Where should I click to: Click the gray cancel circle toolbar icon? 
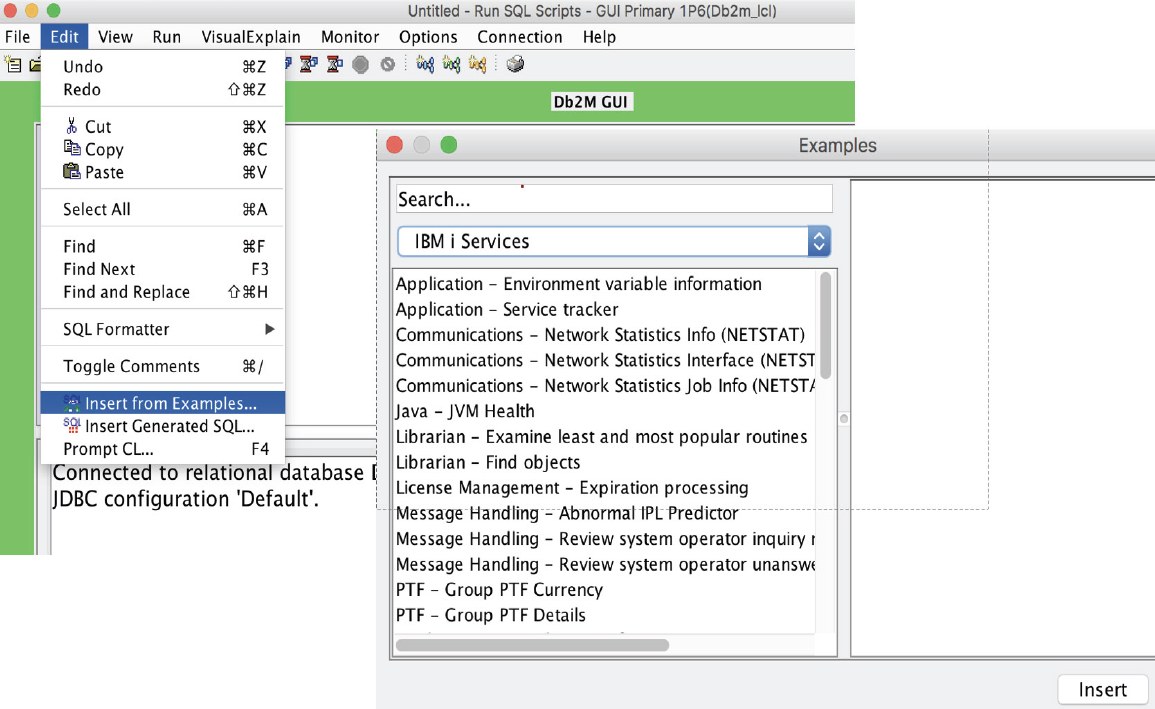pos(387,65)
